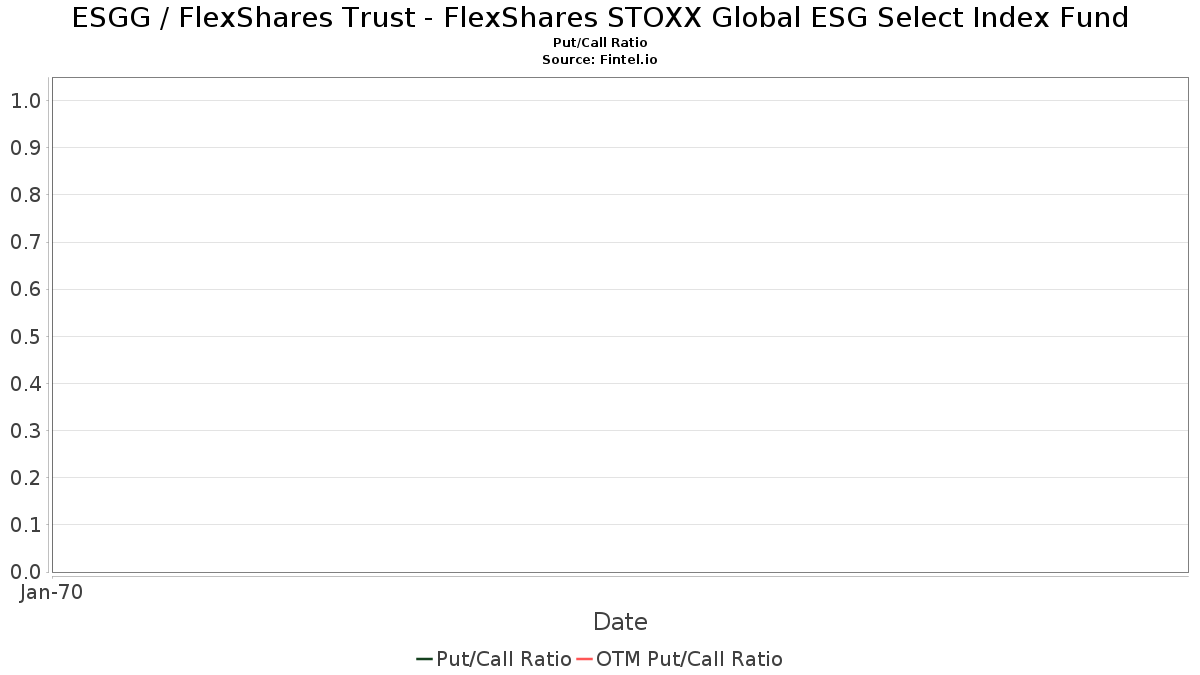Viewport: 1200px width, 675px height.
Task: Click the Put/Call Ratio subtitle
Action: coord(600,43)
